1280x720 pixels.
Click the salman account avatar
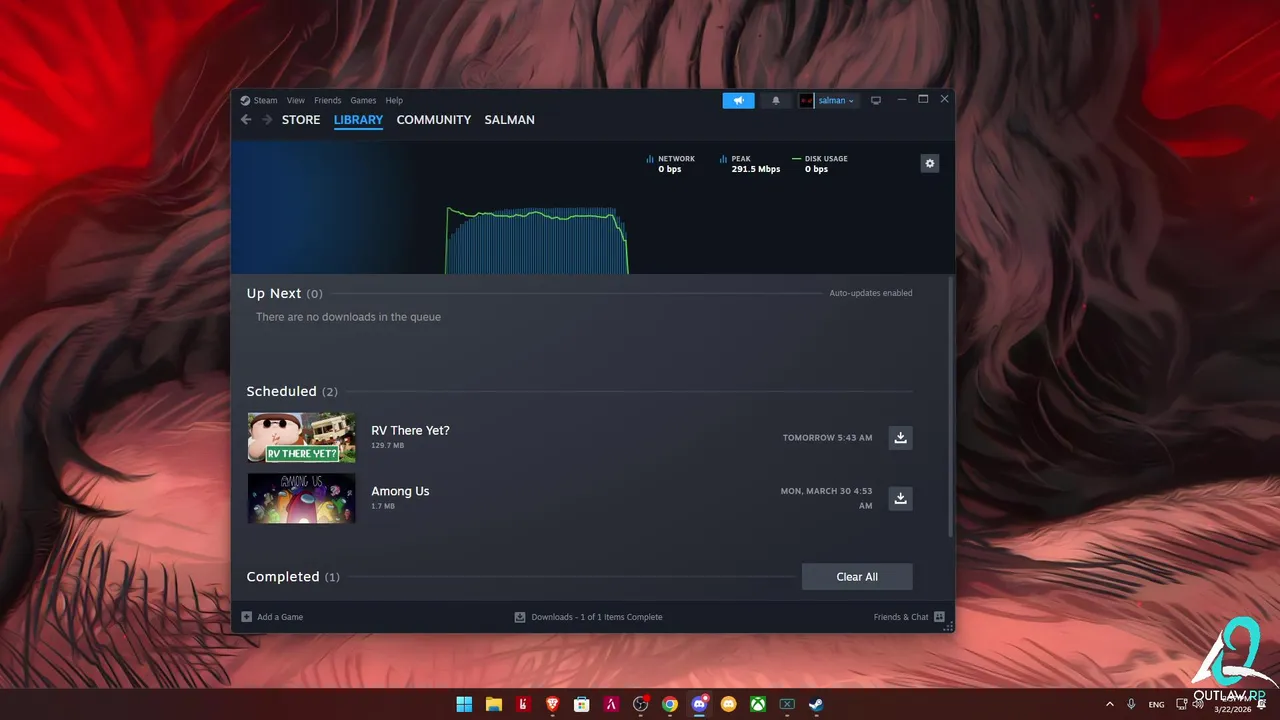pos(806,100)
